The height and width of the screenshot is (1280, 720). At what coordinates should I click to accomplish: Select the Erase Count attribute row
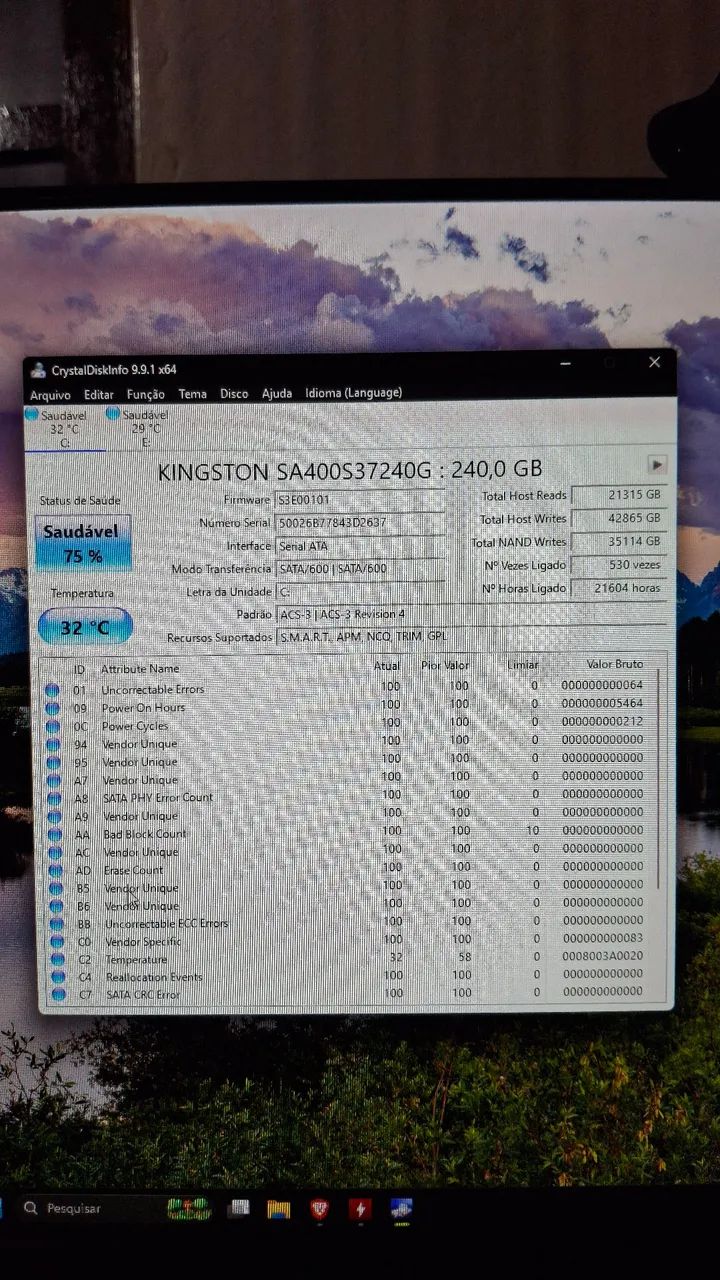click(x=350, y=869)
